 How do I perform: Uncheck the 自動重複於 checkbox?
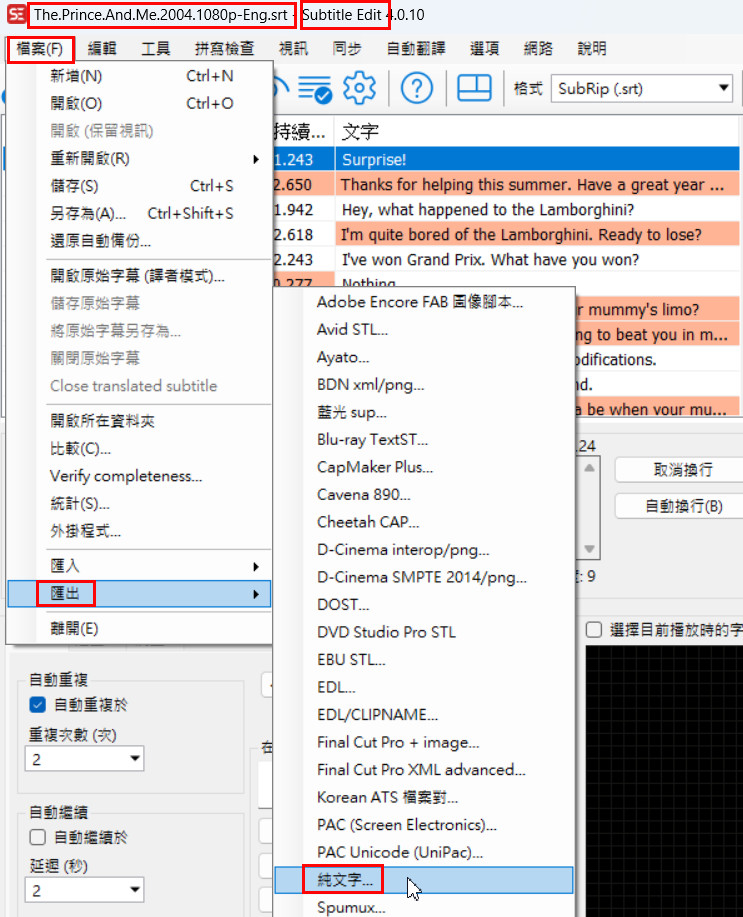pyautogui.click(x=38, y=704)
